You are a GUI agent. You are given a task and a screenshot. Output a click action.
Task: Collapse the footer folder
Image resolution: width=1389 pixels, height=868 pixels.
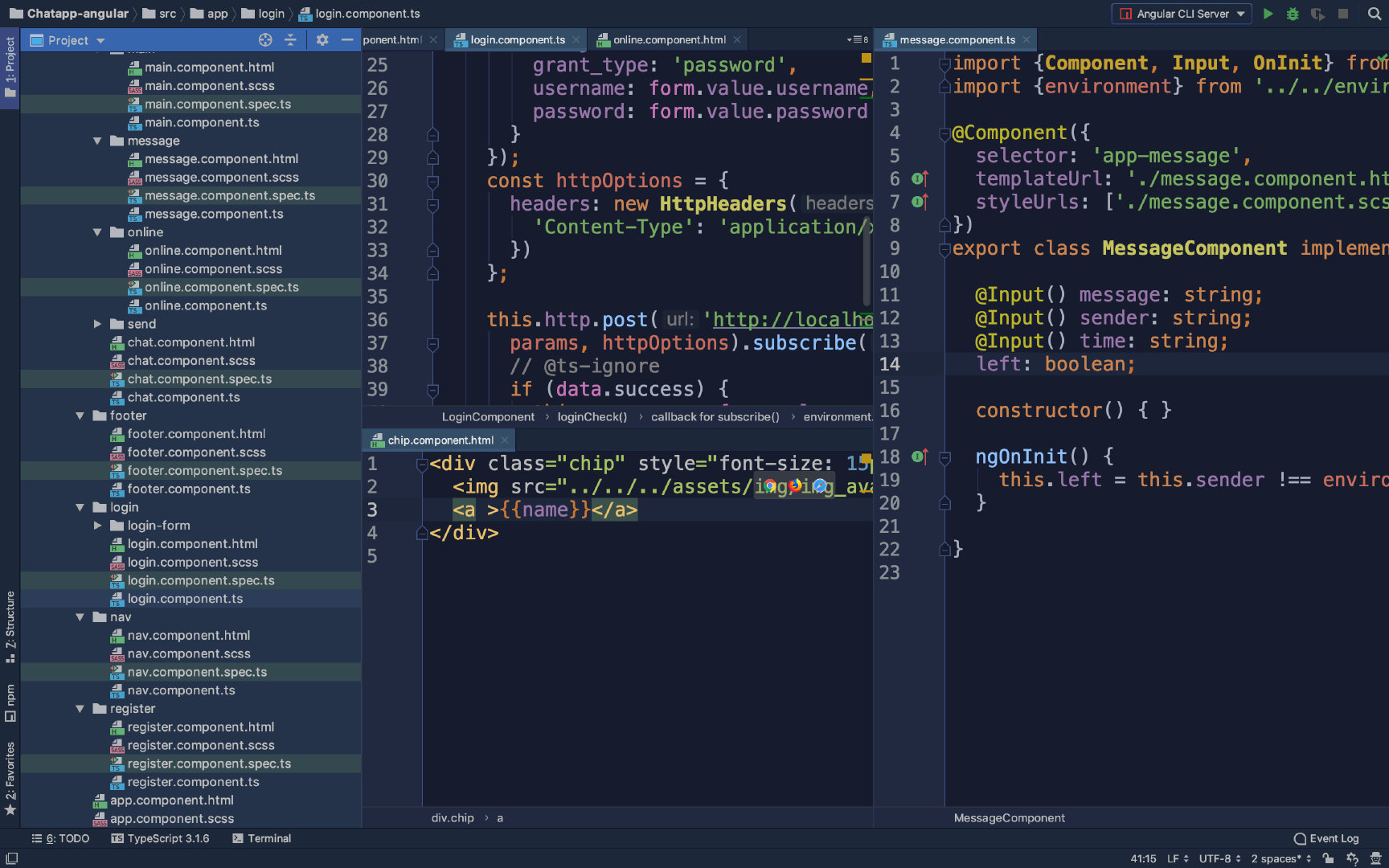pyautogui.click(x=80, y=416)
